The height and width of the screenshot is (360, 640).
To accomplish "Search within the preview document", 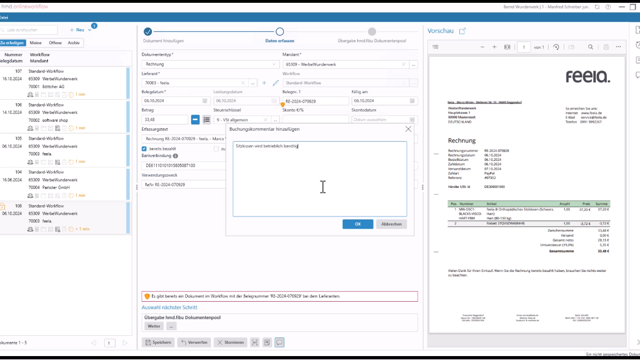I will point(591,47).
